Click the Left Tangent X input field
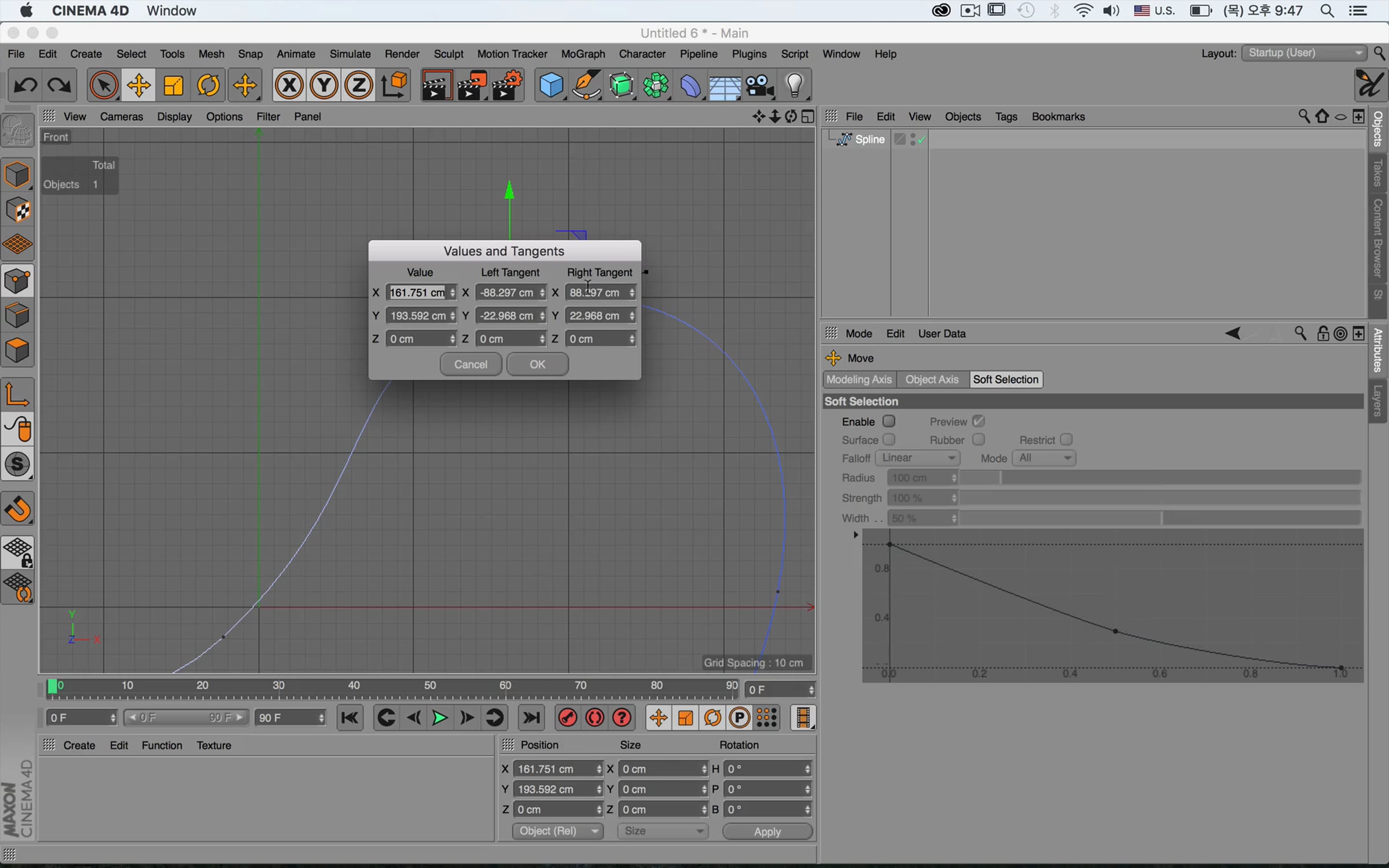1389x868 pixels. 510,293
